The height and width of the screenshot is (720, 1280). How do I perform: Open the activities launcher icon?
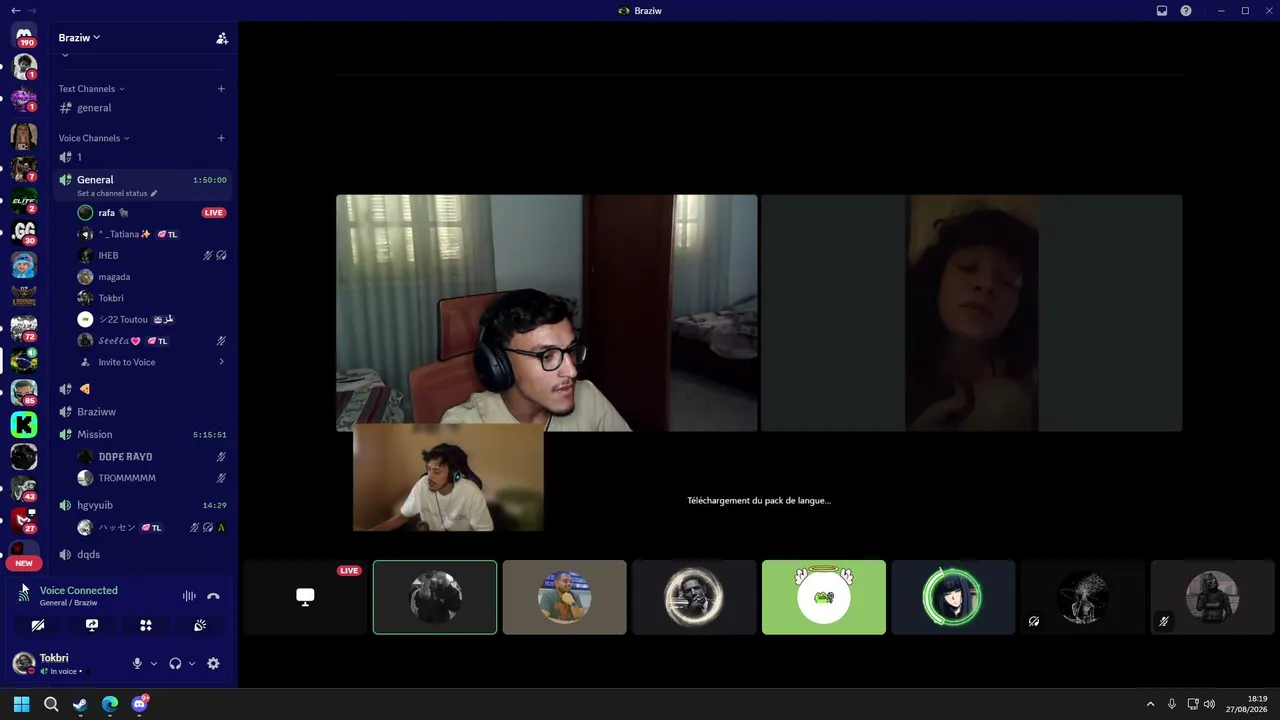(x=146, y=625)
